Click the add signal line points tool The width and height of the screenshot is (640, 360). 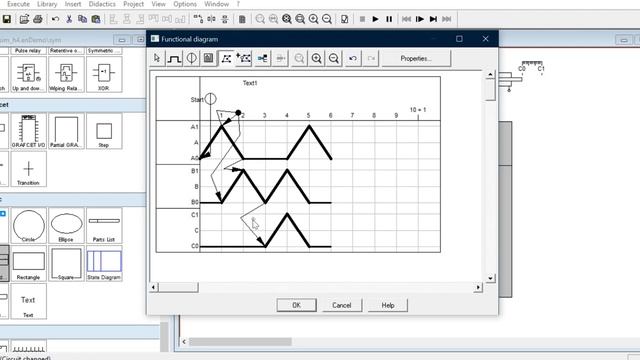(x=244, y=58)
